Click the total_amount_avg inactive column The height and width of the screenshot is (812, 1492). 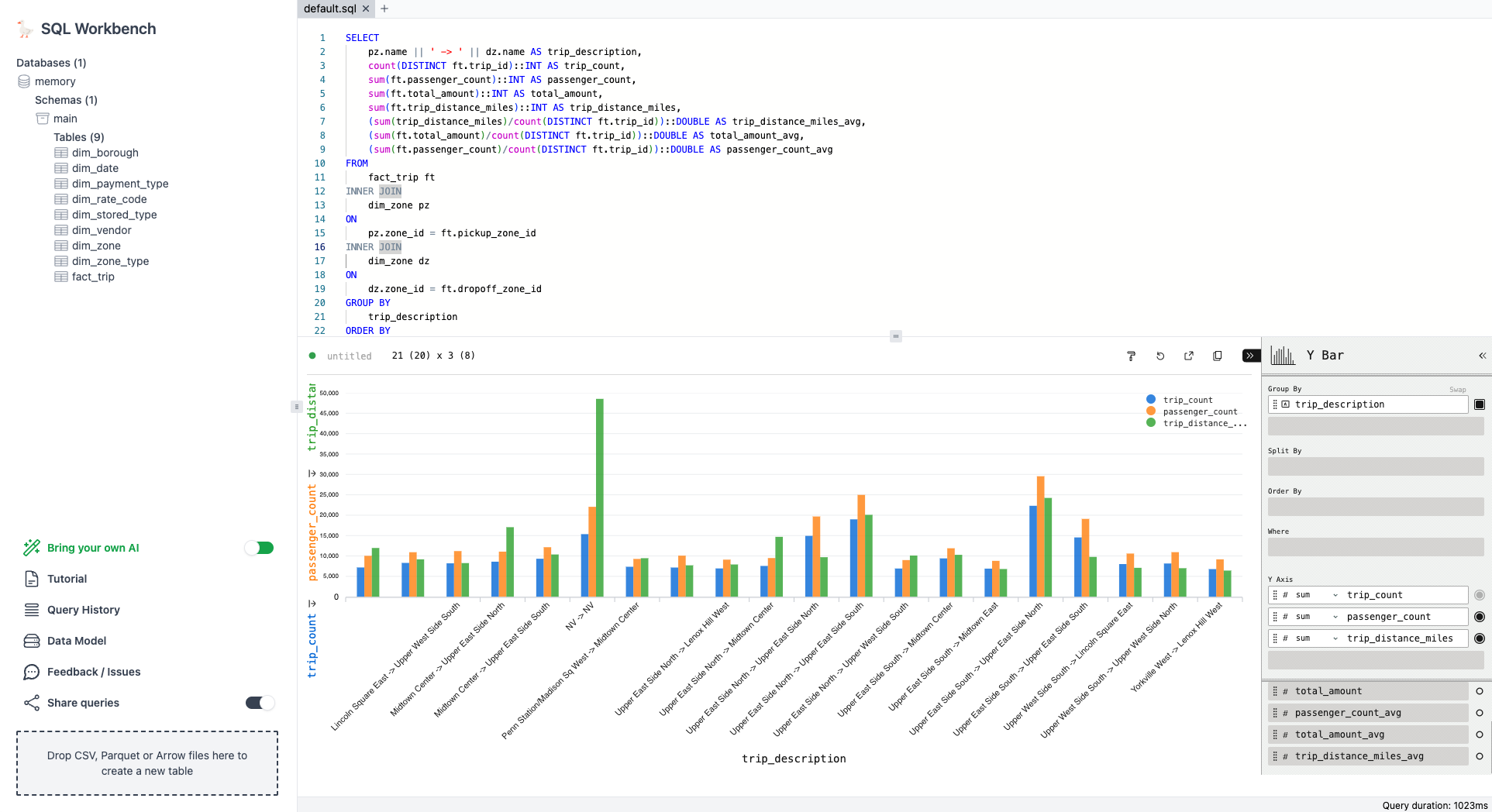1368,735
